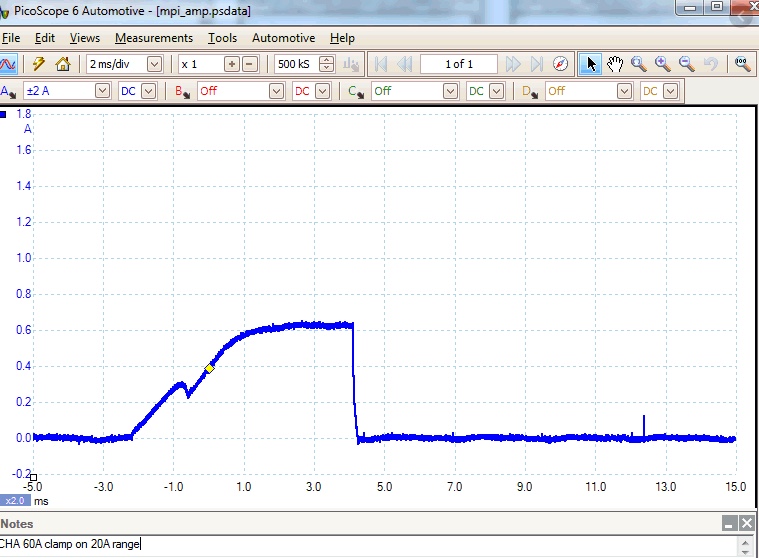Minimize the Notes panel
The height and width of the screenshot is (558, 759).
[x=729, y=523]
